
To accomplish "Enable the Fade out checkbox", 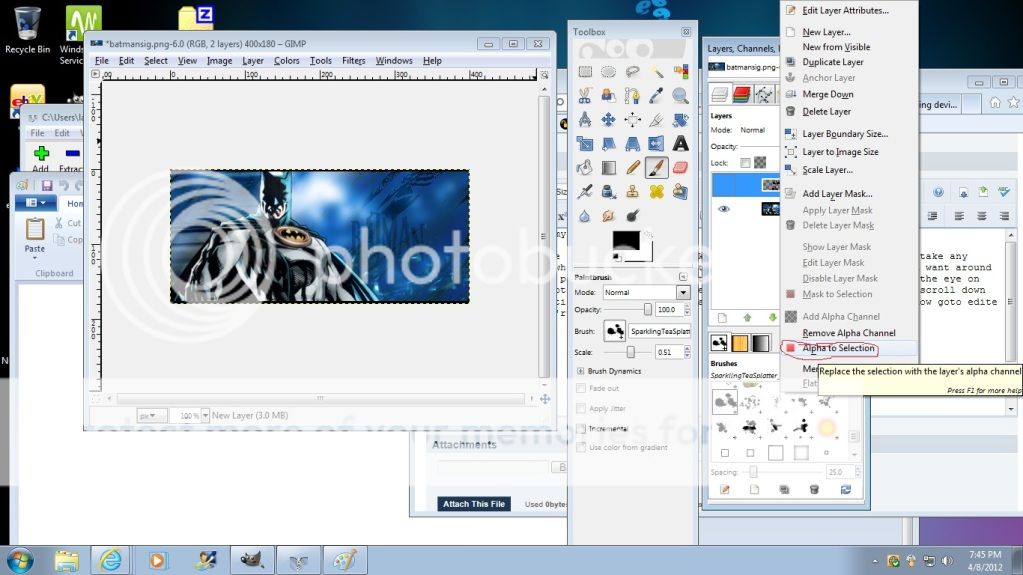I will tap(581, 388).
